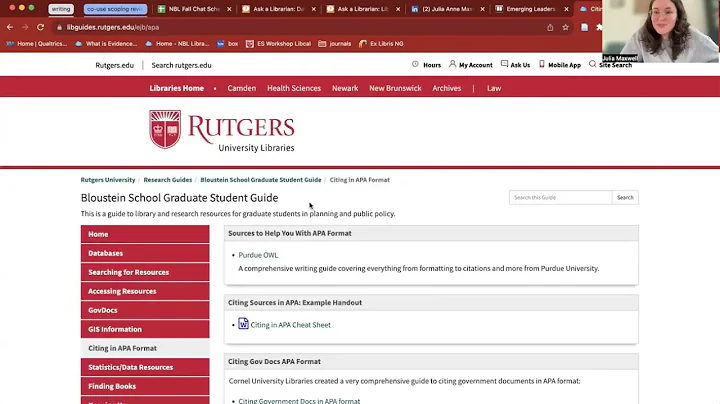Select Databases in guide sidebar
This screenshot has height=404, width=720.
point(145,253)
